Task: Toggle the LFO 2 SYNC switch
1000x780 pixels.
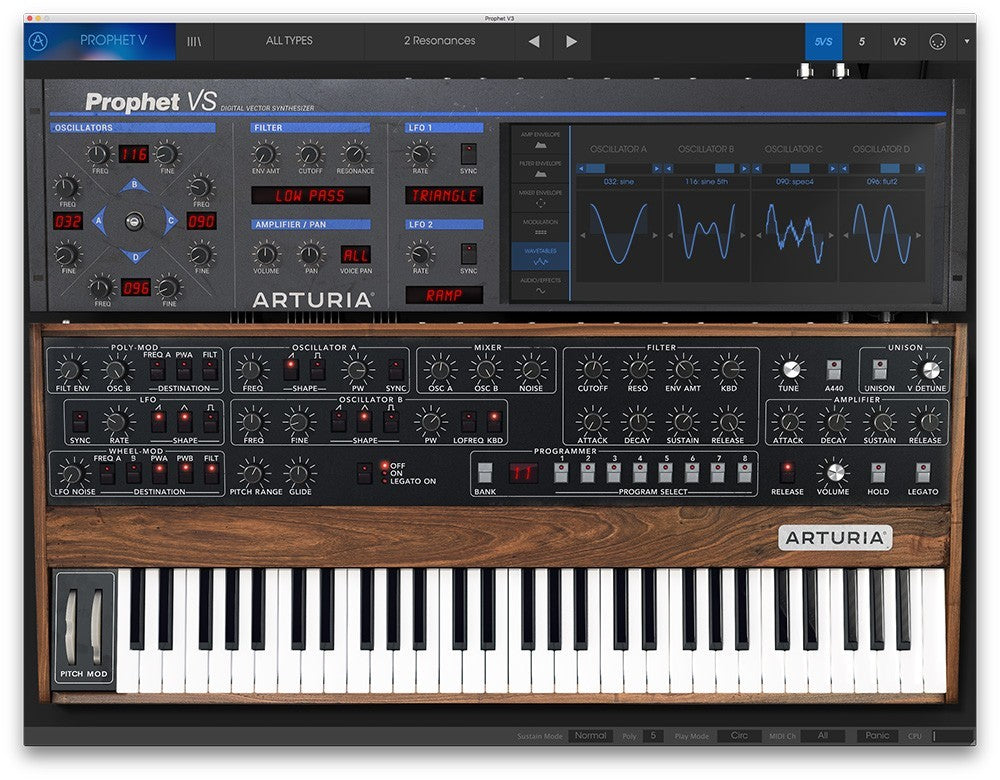Action: 469,253
